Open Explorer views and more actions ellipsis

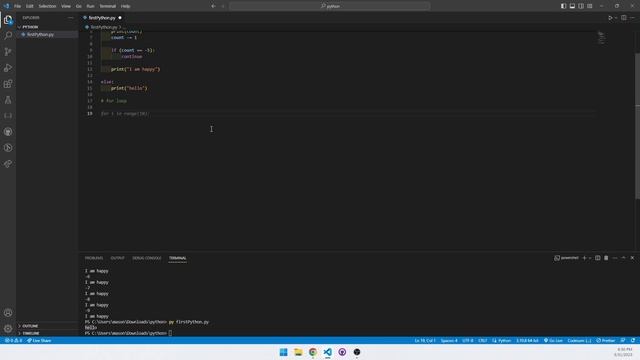coord(71,18)
